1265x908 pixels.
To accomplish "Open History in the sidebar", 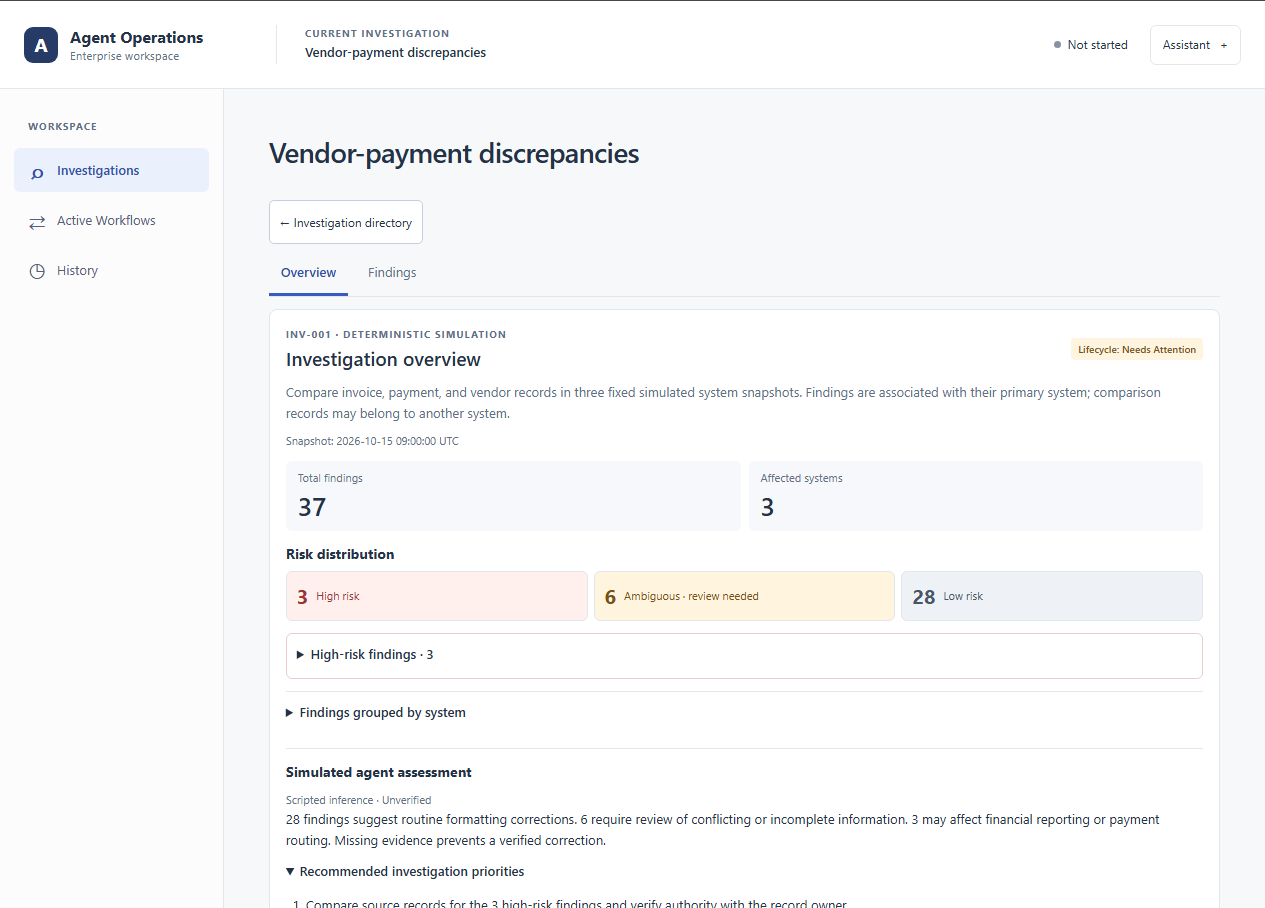I will coord(111,270).
